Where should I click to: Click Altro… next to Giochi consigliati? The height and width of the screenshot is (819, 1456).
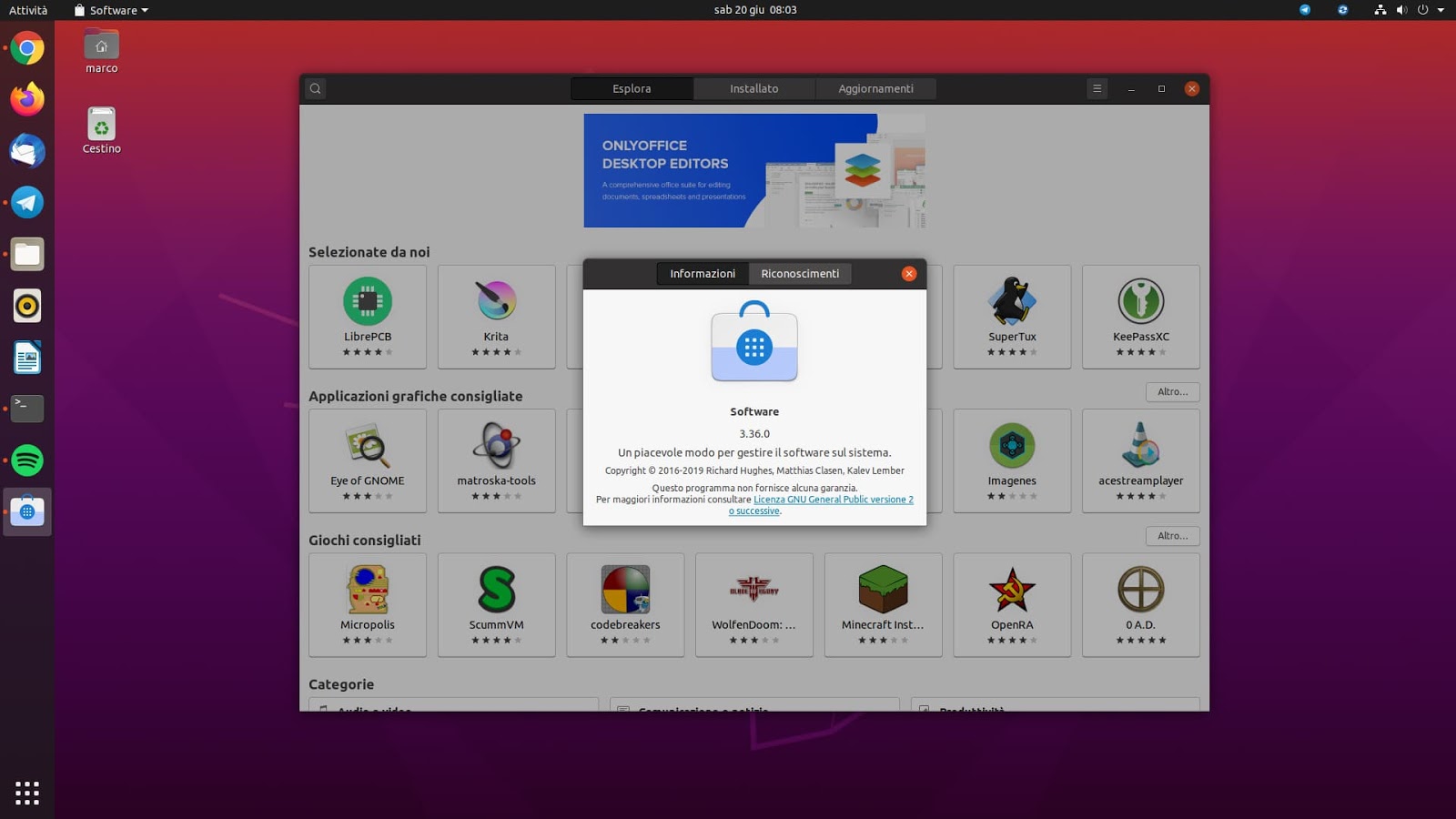(x=1172, y=536)
